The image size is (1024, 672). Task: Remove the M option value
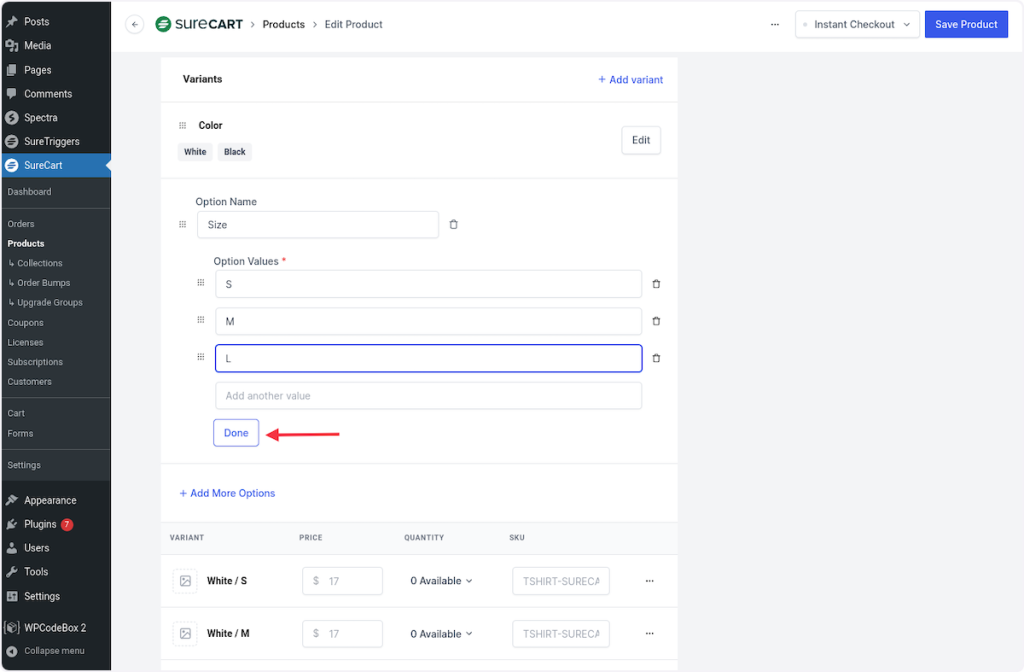[656, 321]
